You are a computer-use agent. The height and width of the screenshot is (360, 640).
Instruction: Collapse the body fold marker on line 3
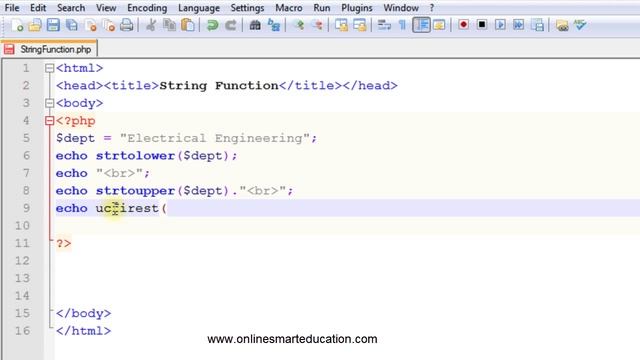pos(49,103)
